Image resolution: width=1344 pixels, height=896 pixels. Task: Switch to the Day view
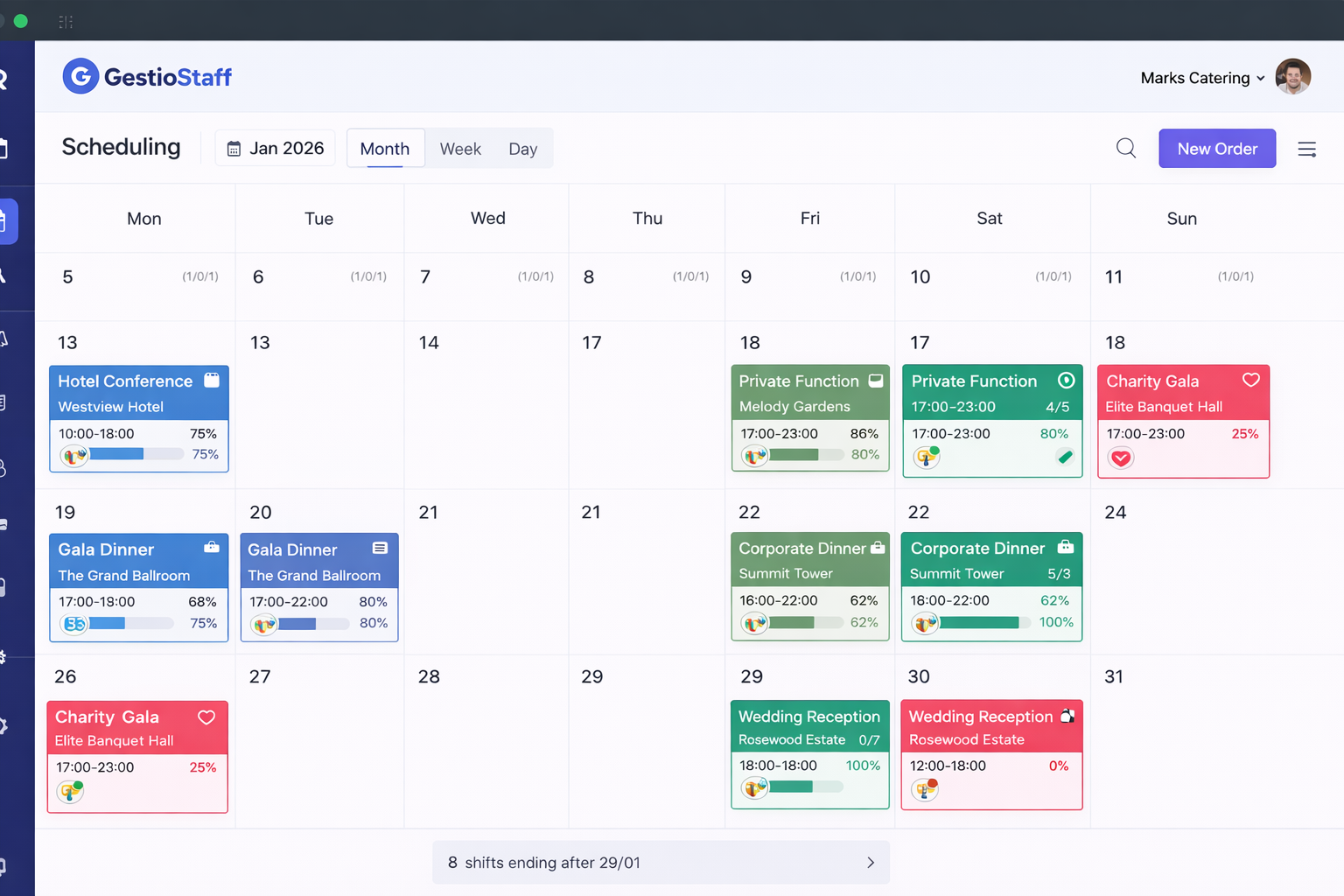tap(522, 148)
